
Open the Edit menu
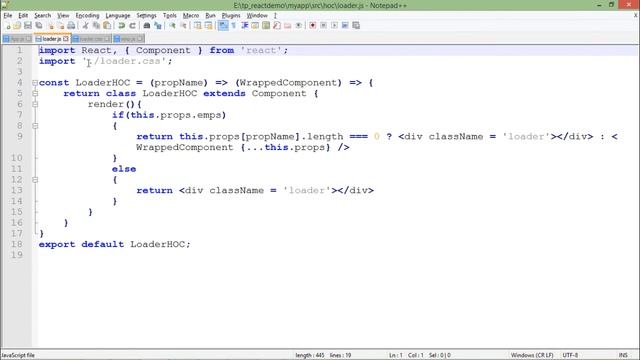click(23, 16)
